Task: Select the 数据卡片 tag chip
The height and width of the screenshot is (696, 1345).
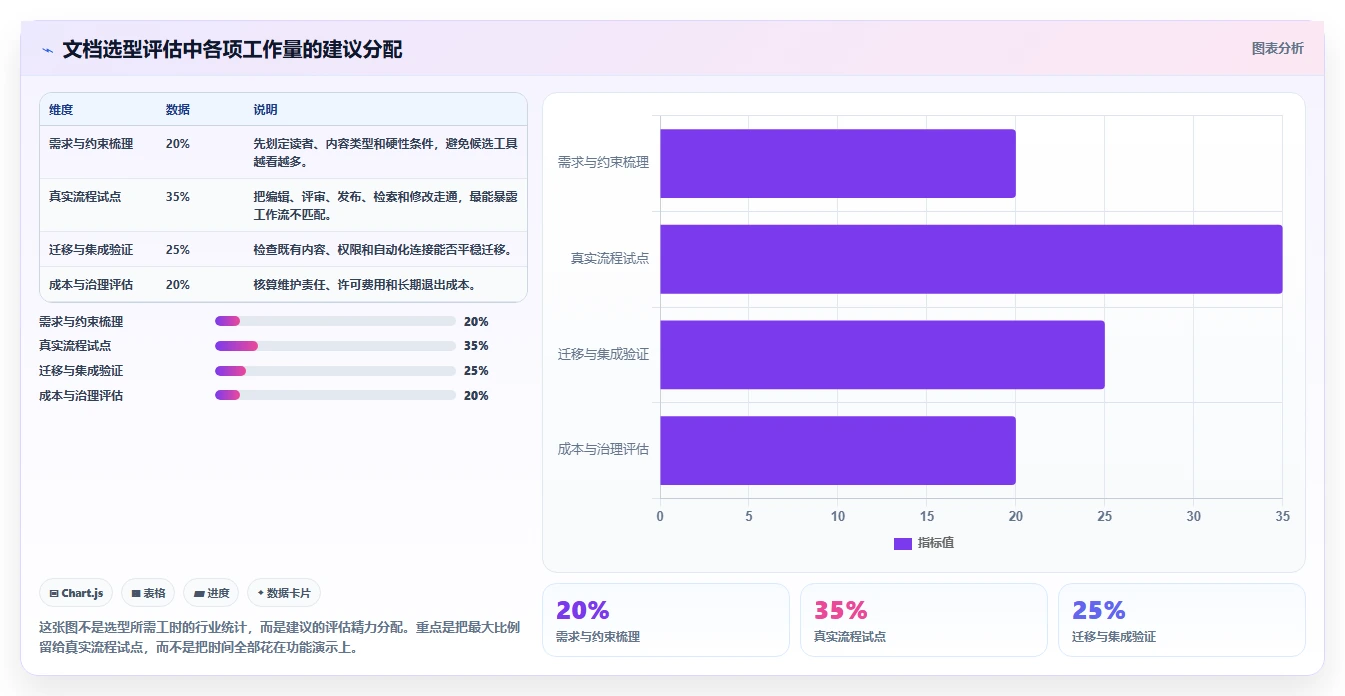Action: [x=284, y=593]
